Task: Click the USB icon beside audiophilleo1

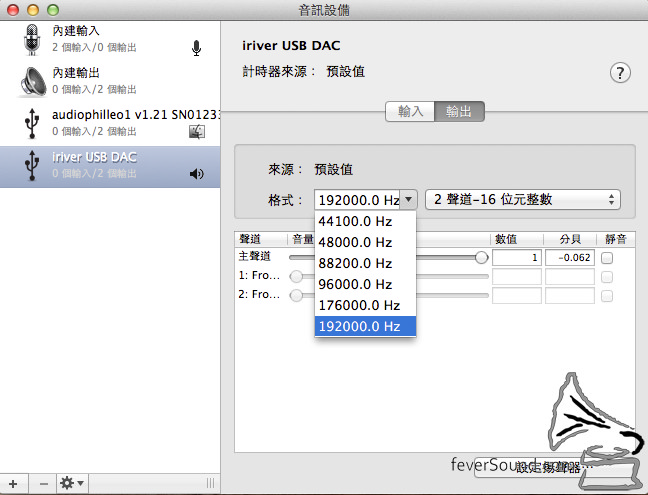Action: tap(32, 123)
